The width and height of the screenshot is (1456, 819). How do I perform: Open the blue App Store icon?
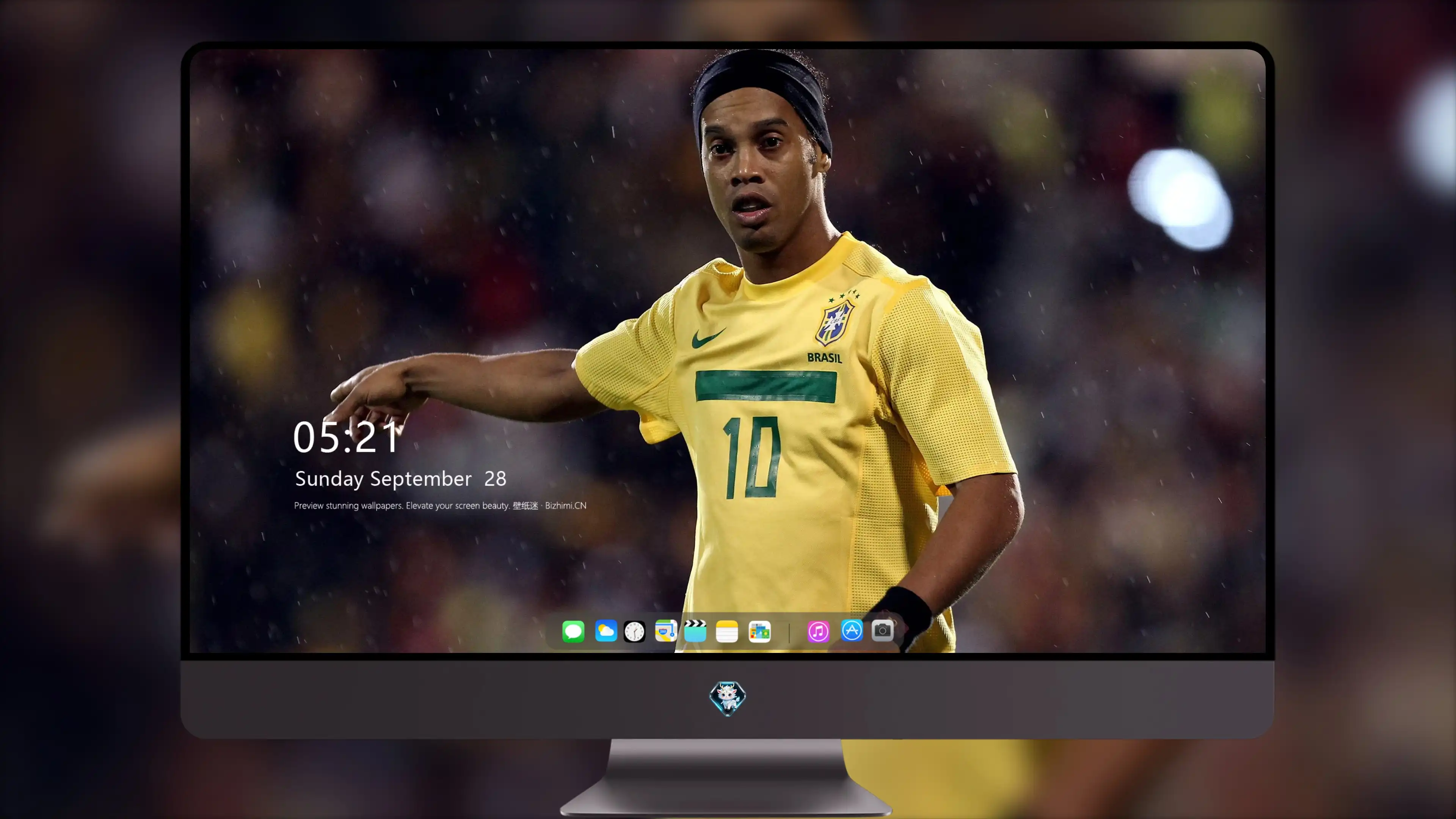coord(851,630)
